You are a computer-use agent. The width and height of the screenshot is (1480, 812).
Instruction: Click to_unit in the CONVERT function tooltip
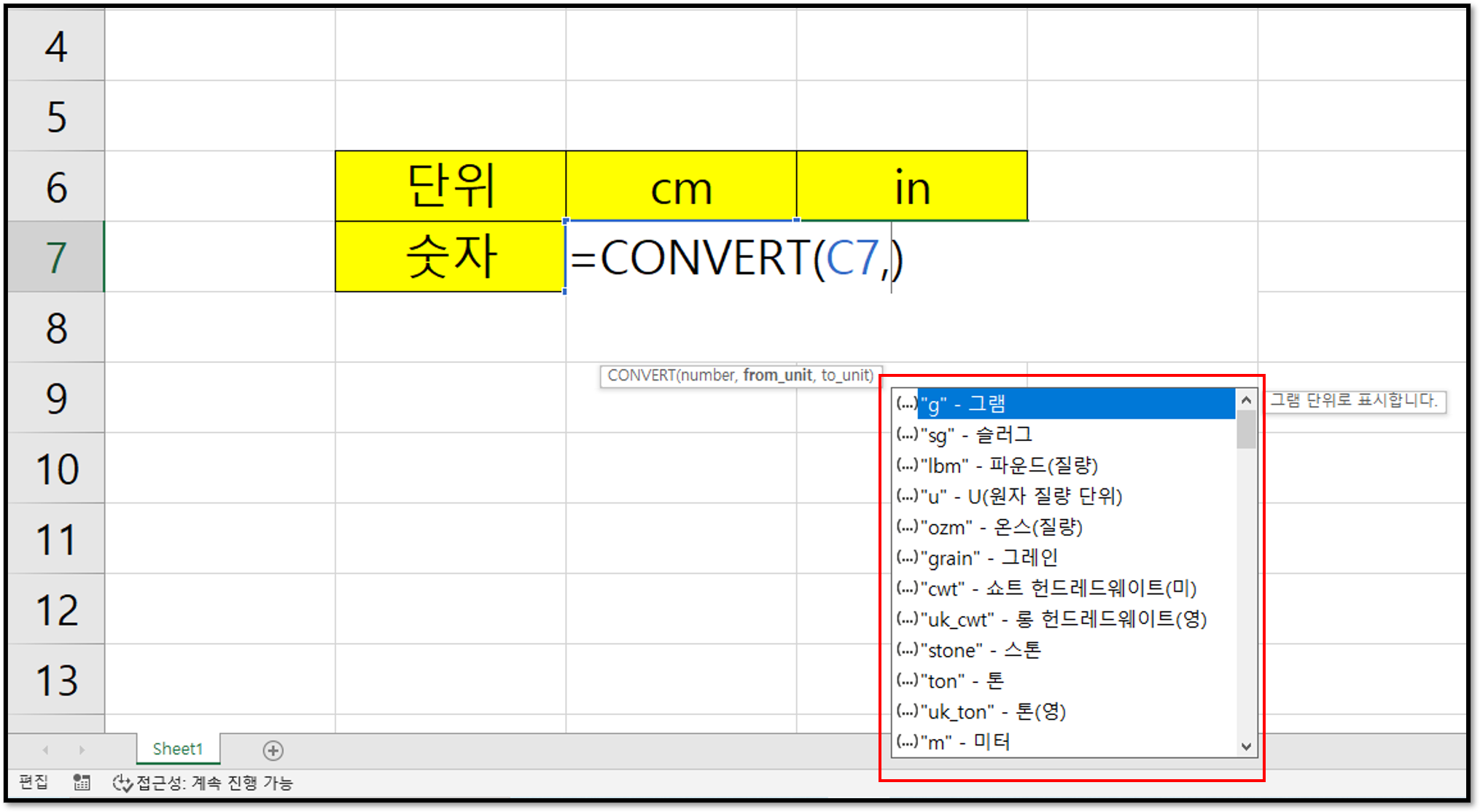point(846,375)
